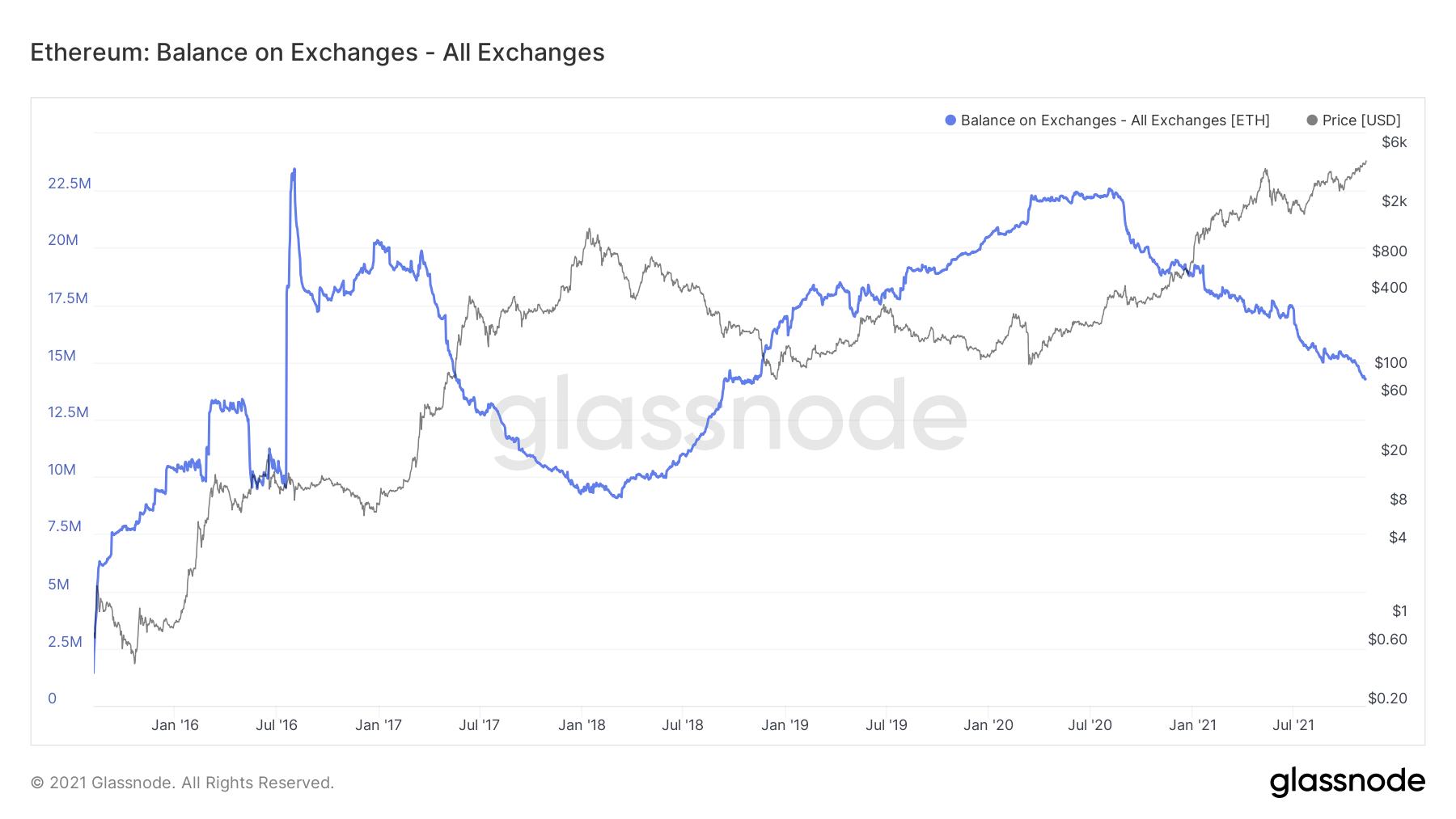This screenshot has width=1456, height=819.
Task: Click the blue legend dot for Balance
Action: pyautogui.click(x=950, y=120)
